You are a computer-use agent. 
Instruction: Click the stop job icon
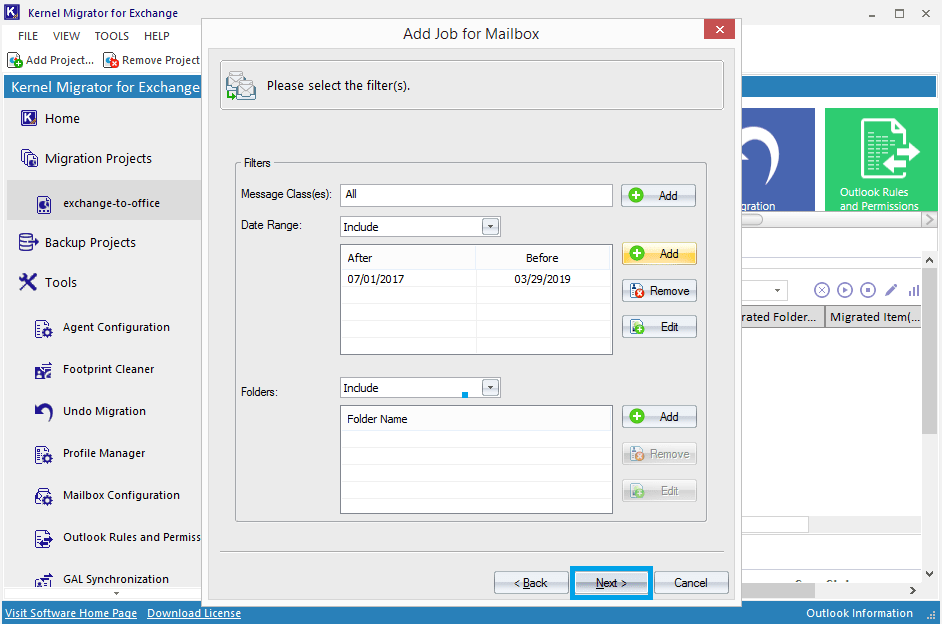(868, 291)
